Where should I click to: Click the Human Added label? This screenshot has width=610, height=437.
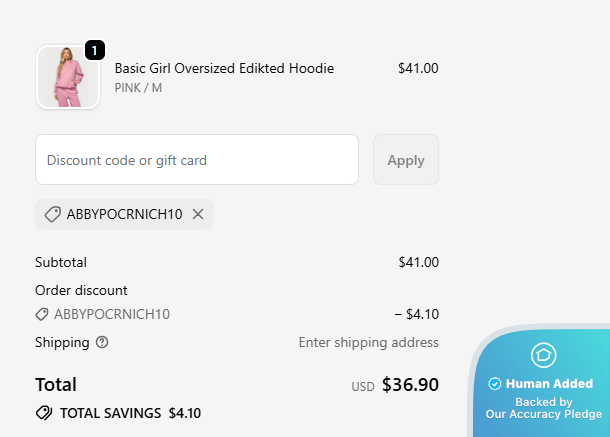(549, 384)
